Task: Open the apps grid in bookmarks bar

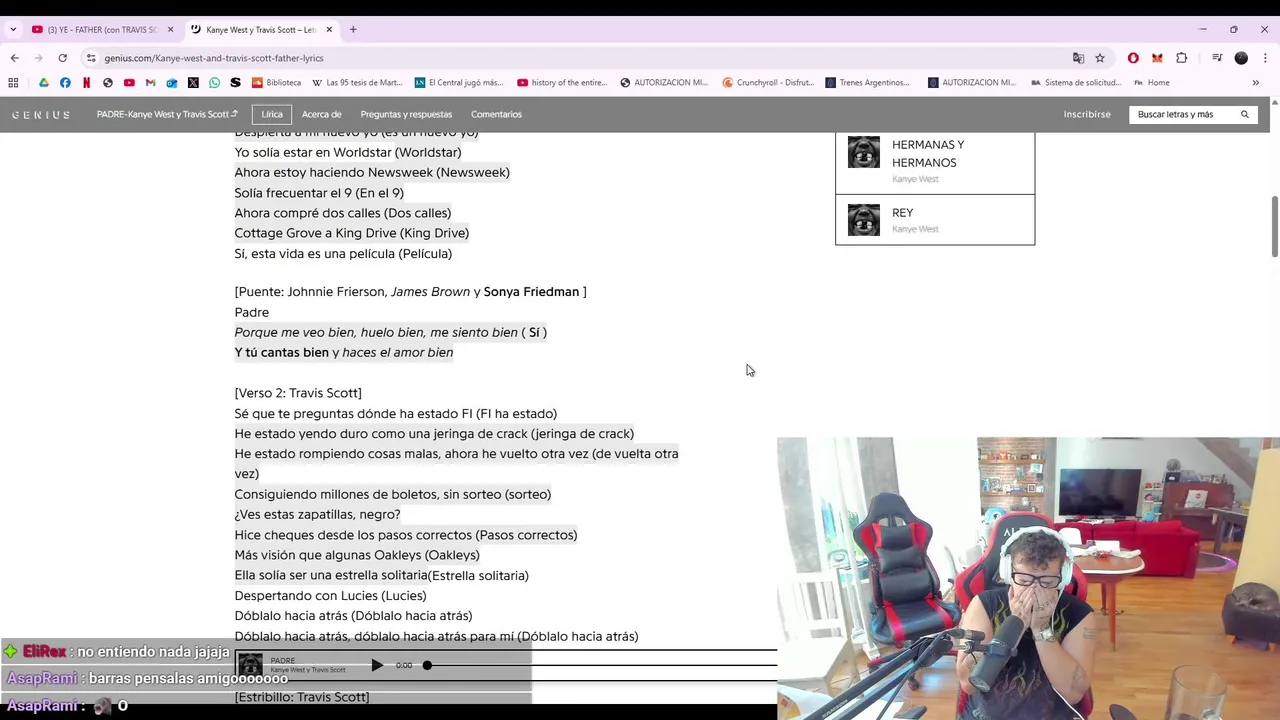Action: (13, 83)
